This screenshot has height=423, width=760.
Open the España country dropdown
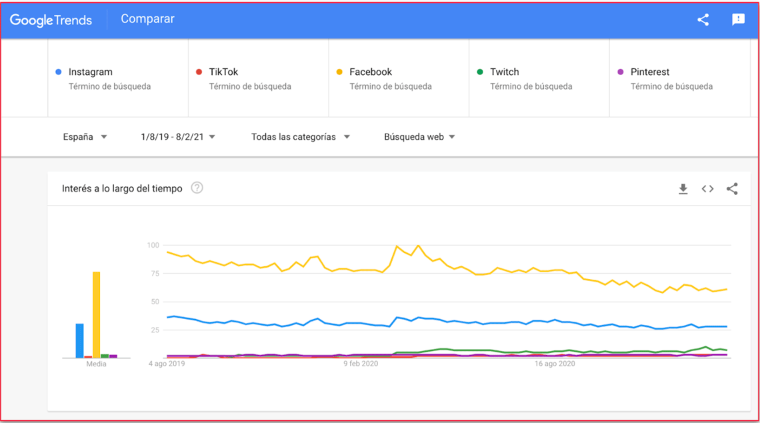[x=85, y=137]
